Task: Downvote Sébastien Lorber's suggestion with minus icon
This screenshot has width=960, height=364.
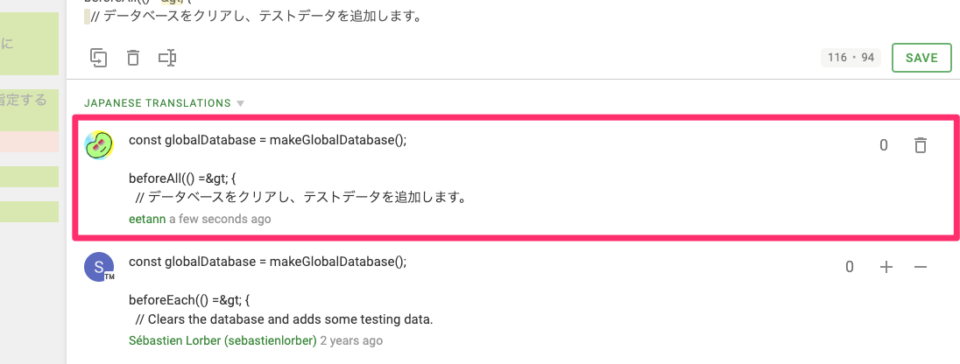Action: [x=920, y=267]
